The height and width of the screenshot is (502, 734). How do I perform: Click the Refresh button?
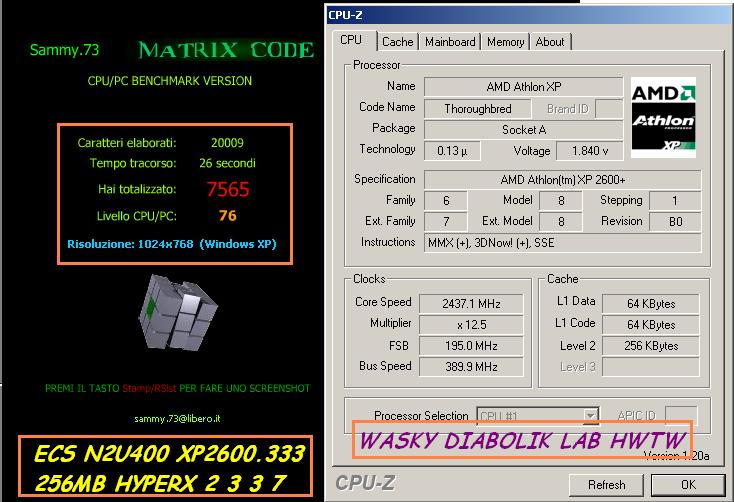[x=606, y=485]
